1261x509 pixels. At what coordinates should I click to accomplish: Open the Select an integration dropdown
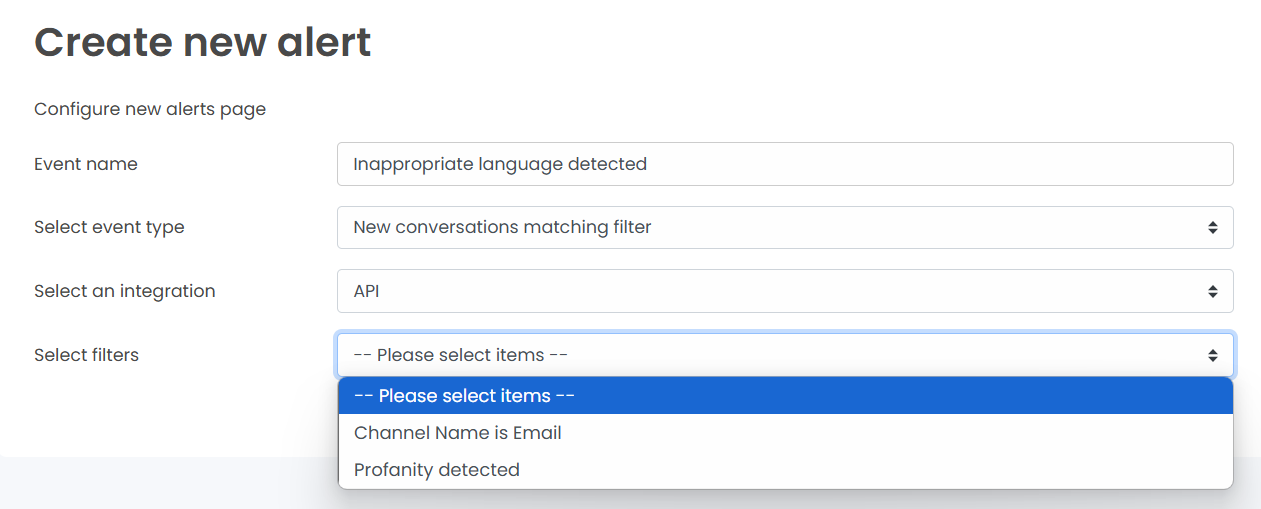click(x=785, y=291)
